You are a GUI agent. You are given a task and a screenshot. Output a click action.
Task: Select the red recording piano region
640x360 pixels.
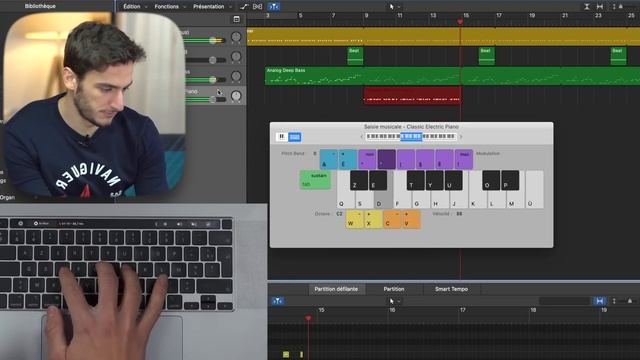pos(412,96)
